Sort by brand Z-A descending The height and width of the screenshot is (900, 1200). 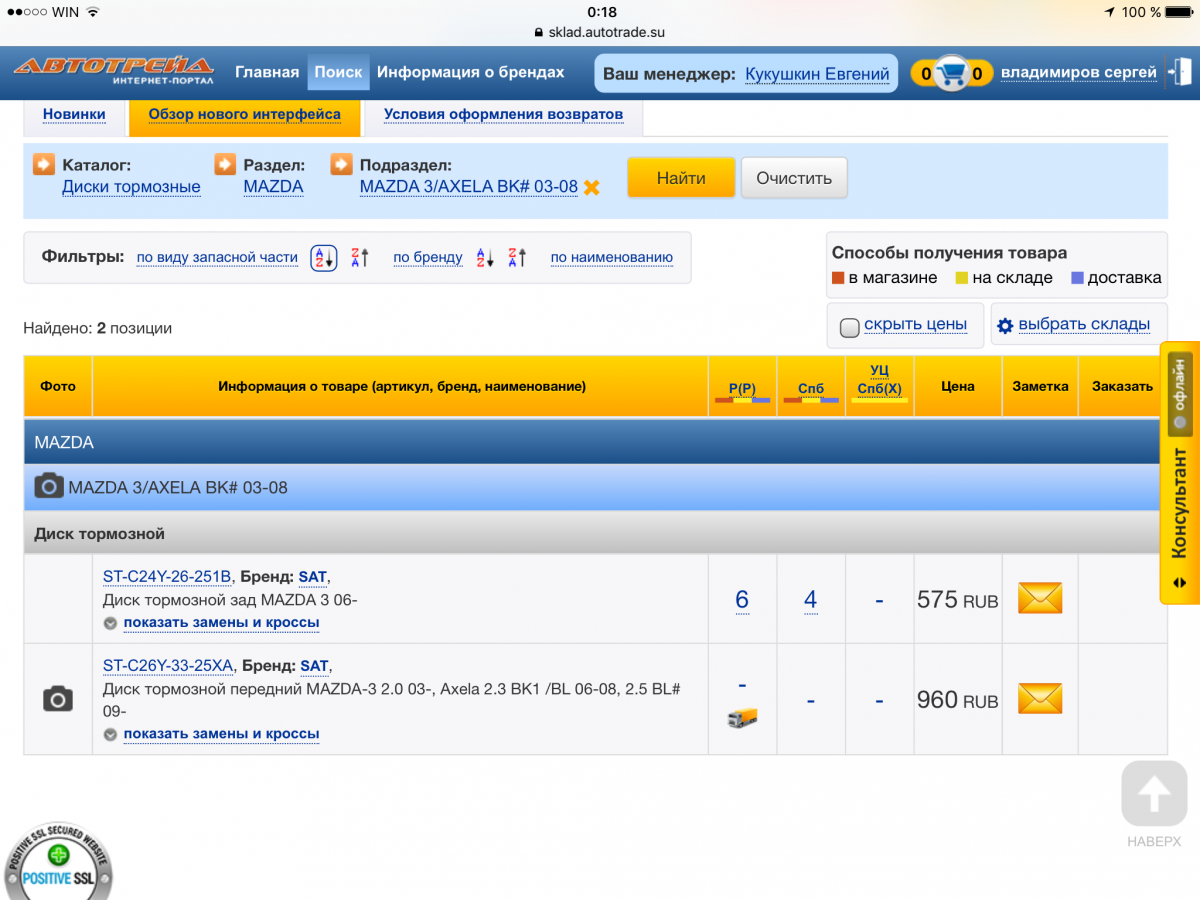pos(517,257)
